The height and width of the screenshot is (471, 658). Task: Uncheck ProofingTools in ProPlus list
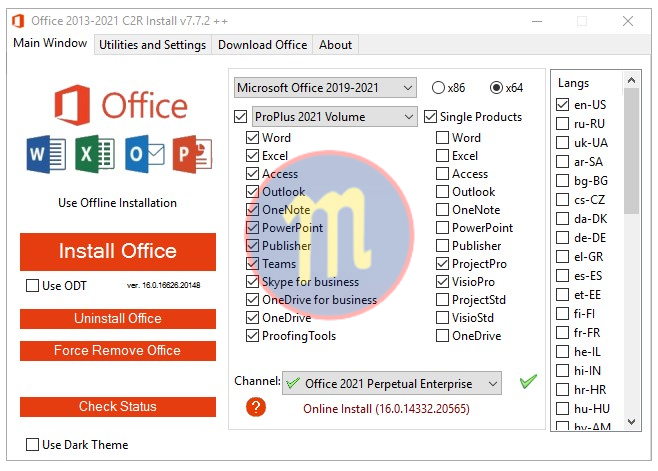[252, 336]
